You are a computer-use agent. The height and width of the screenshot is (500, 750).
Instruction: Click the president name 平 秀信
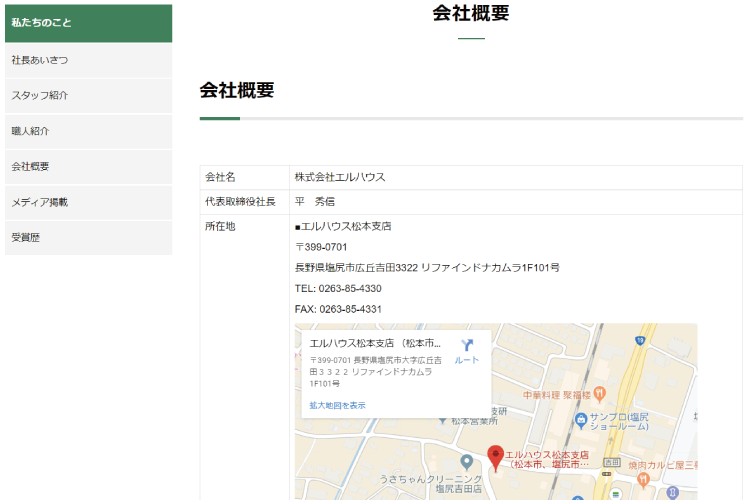315,202
